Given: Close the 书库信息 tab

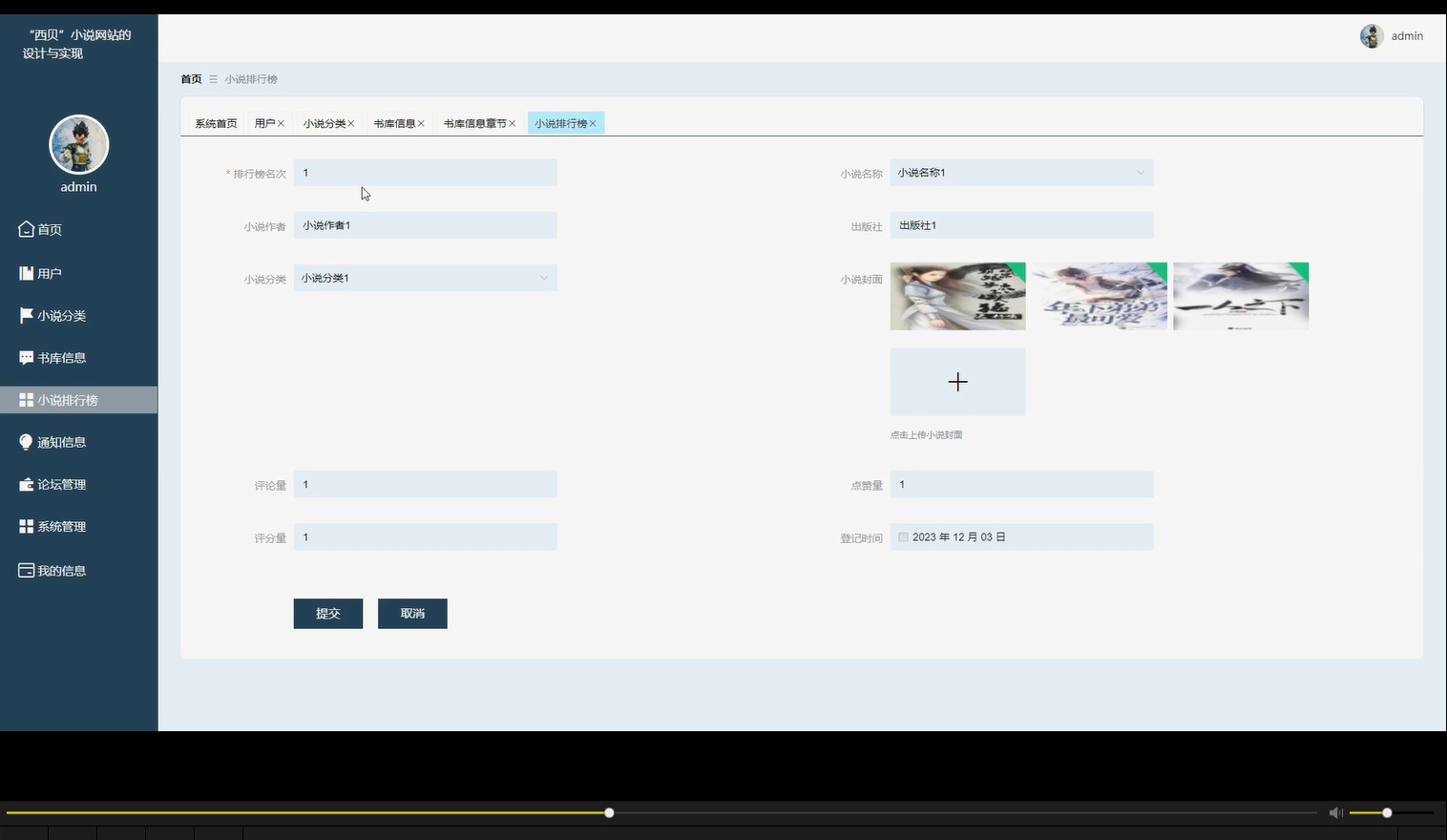Looking at the screenshot, I should [x=421, y=123].
